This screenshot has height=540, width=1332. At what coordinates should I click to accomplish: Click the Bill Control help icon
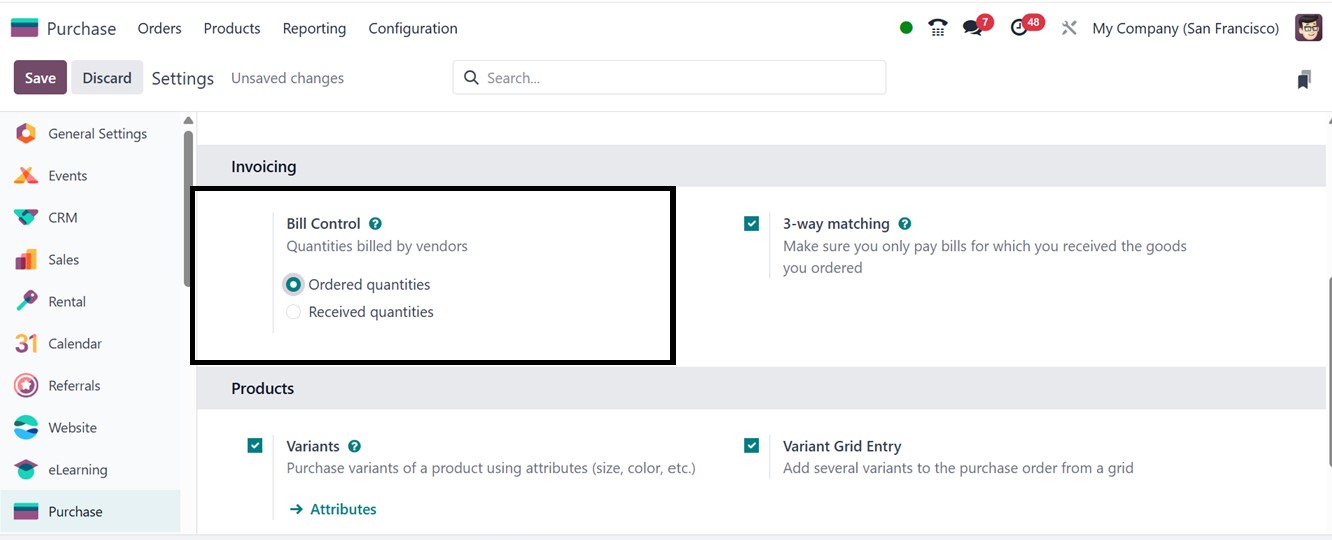(x=375, y=224)
